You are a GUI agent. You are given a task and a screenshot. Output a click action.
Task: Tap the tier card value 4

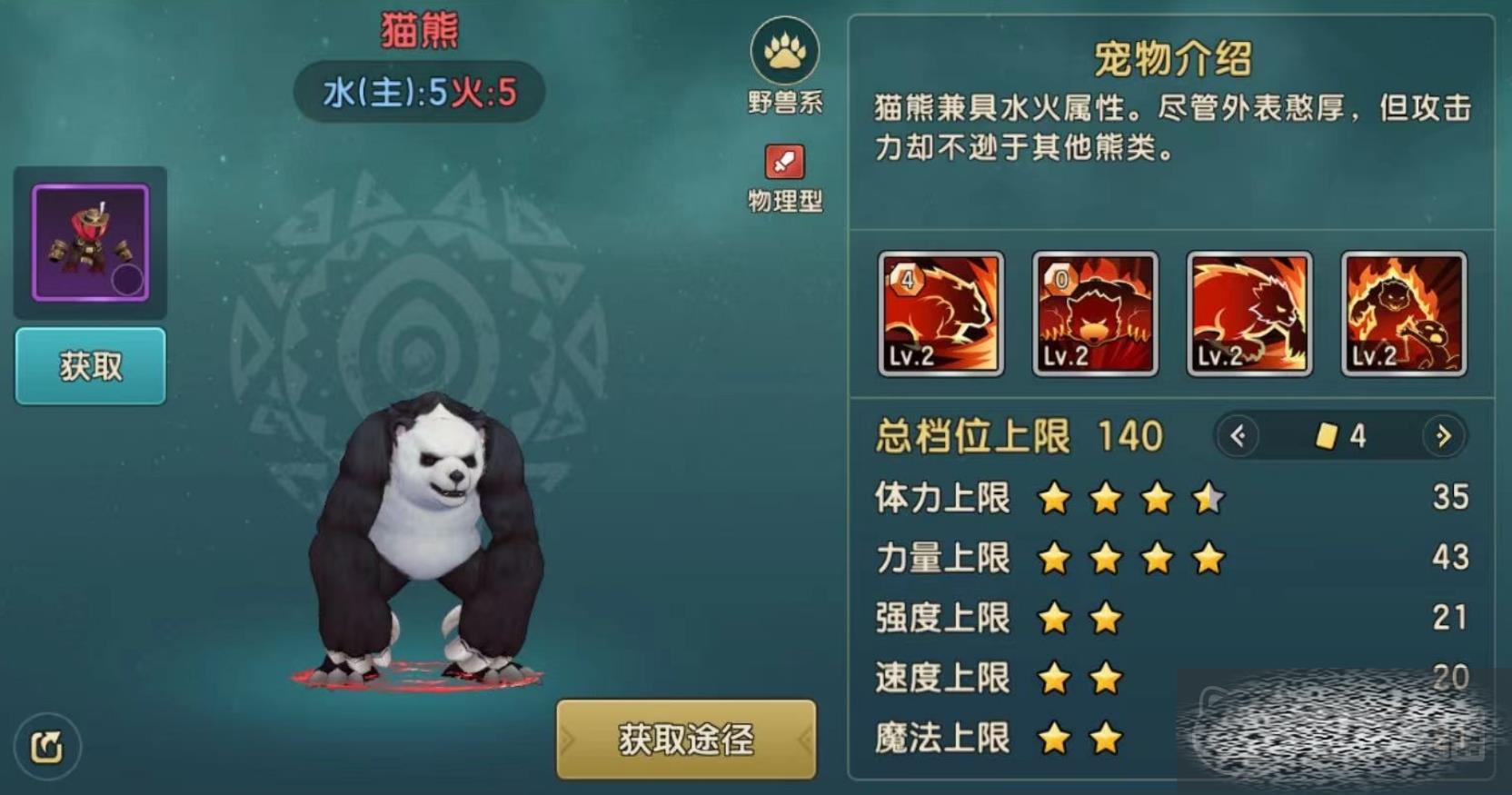(x=1341, y=436)
